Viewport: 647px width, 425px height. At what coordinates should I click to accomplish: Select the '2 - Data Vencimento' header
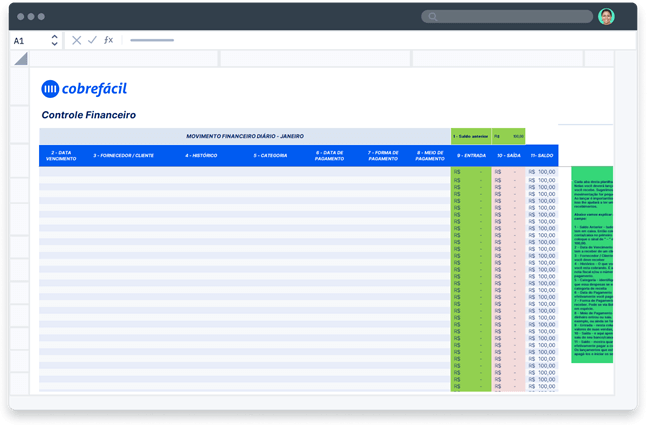[61, 156]
